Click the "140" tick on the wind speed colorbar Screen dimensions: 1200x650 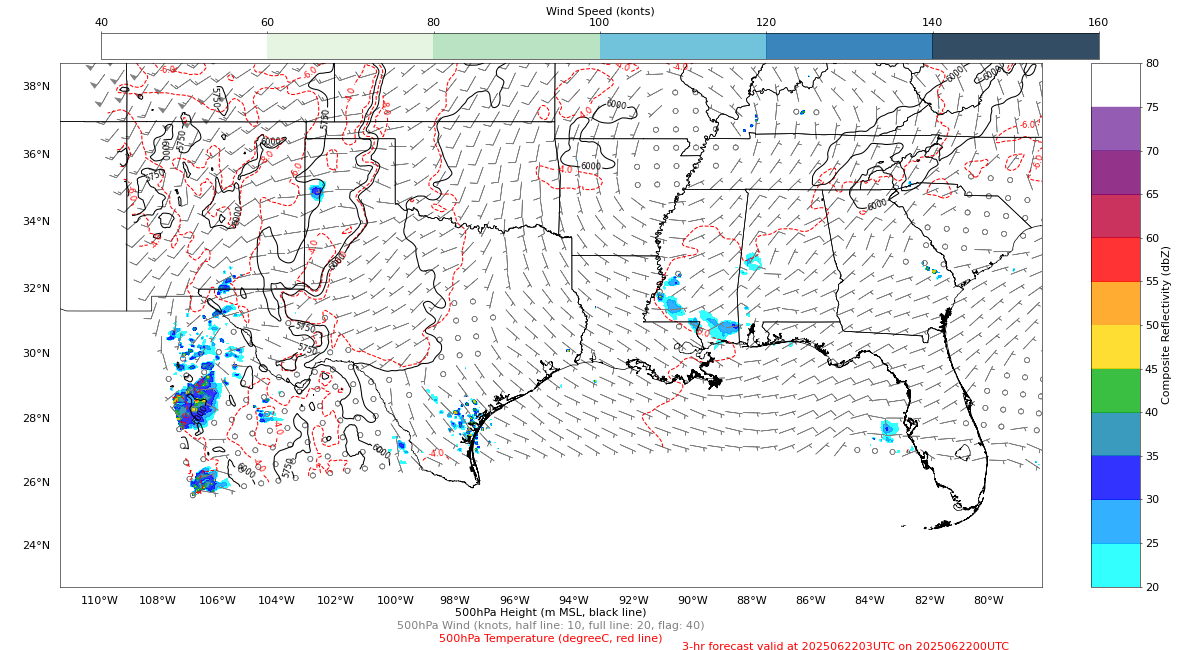point(932,23)
